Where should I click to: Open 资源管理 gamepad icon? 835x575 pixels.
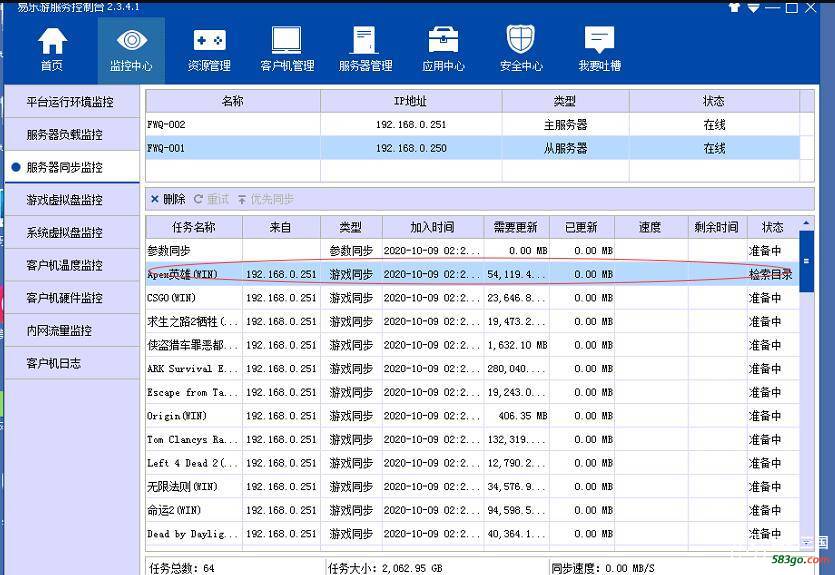tap(209, 49)
